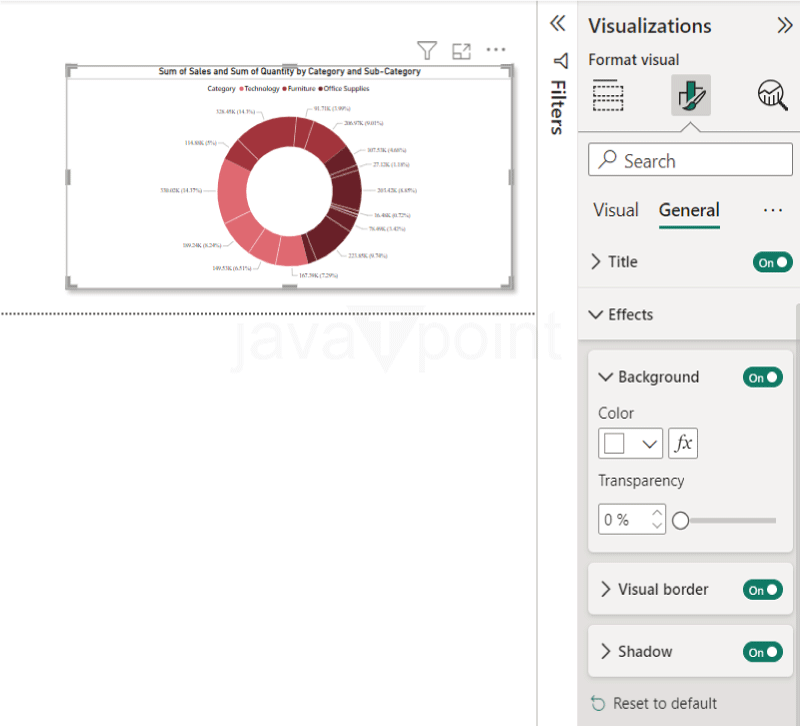Click the magnifying glass in the Search box

tap(607, 160)
